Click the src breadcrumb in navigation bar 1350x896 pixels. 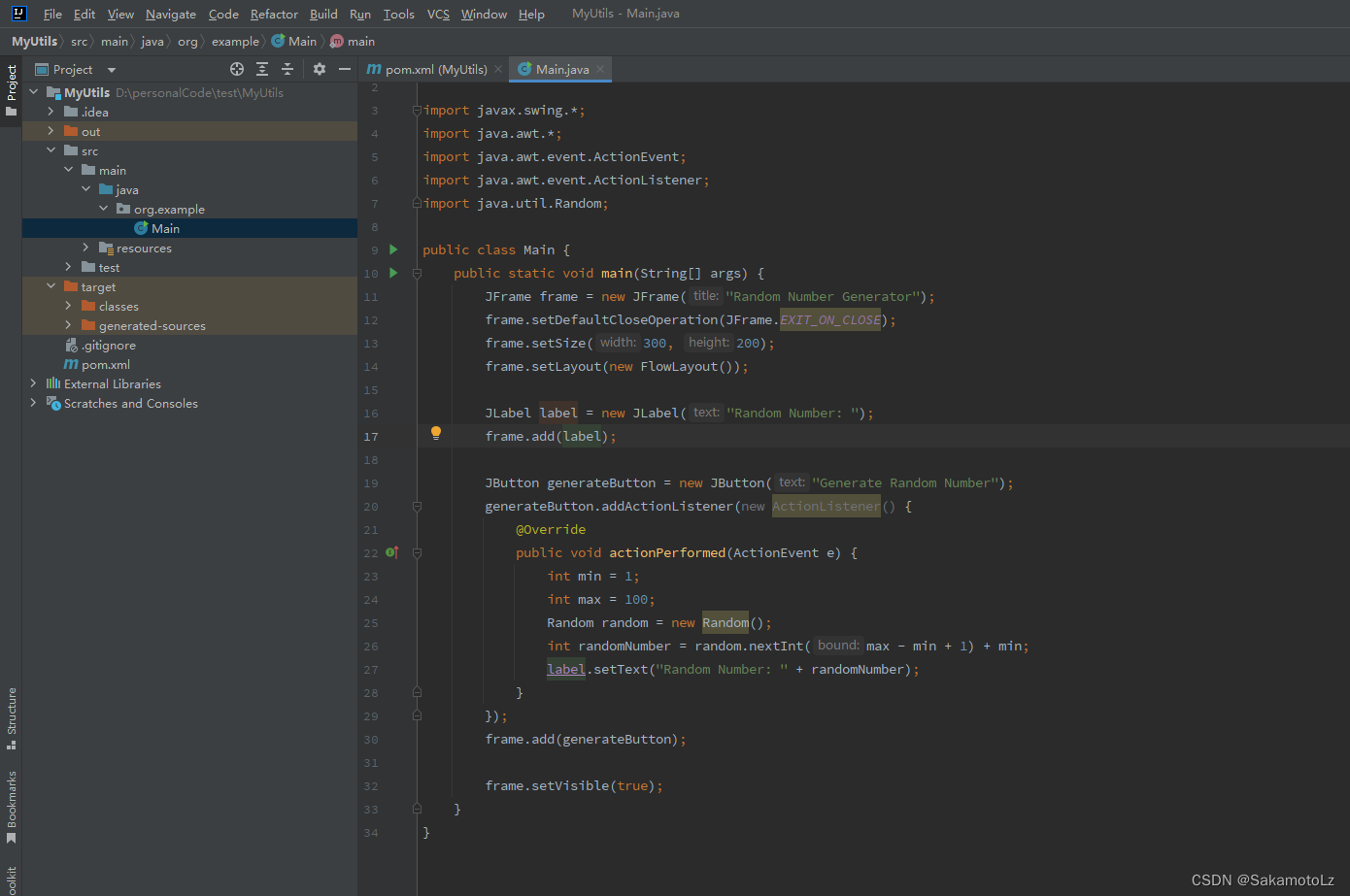coord(79,42)
